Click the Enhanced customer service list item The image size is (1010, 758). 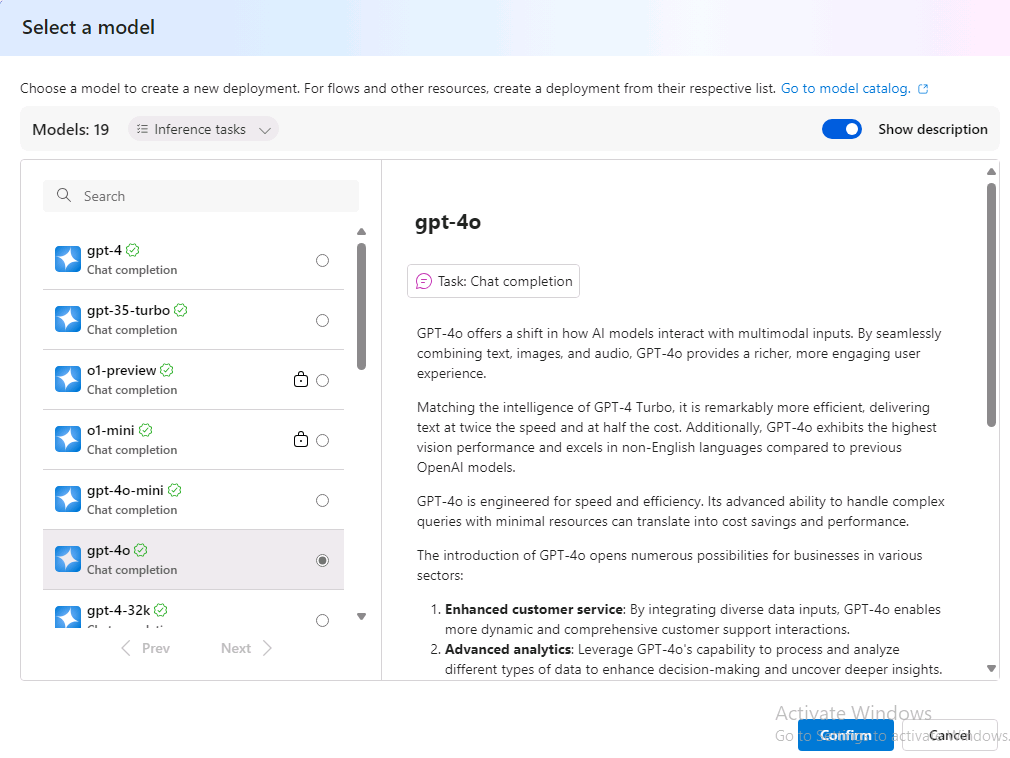pos(692,619)
